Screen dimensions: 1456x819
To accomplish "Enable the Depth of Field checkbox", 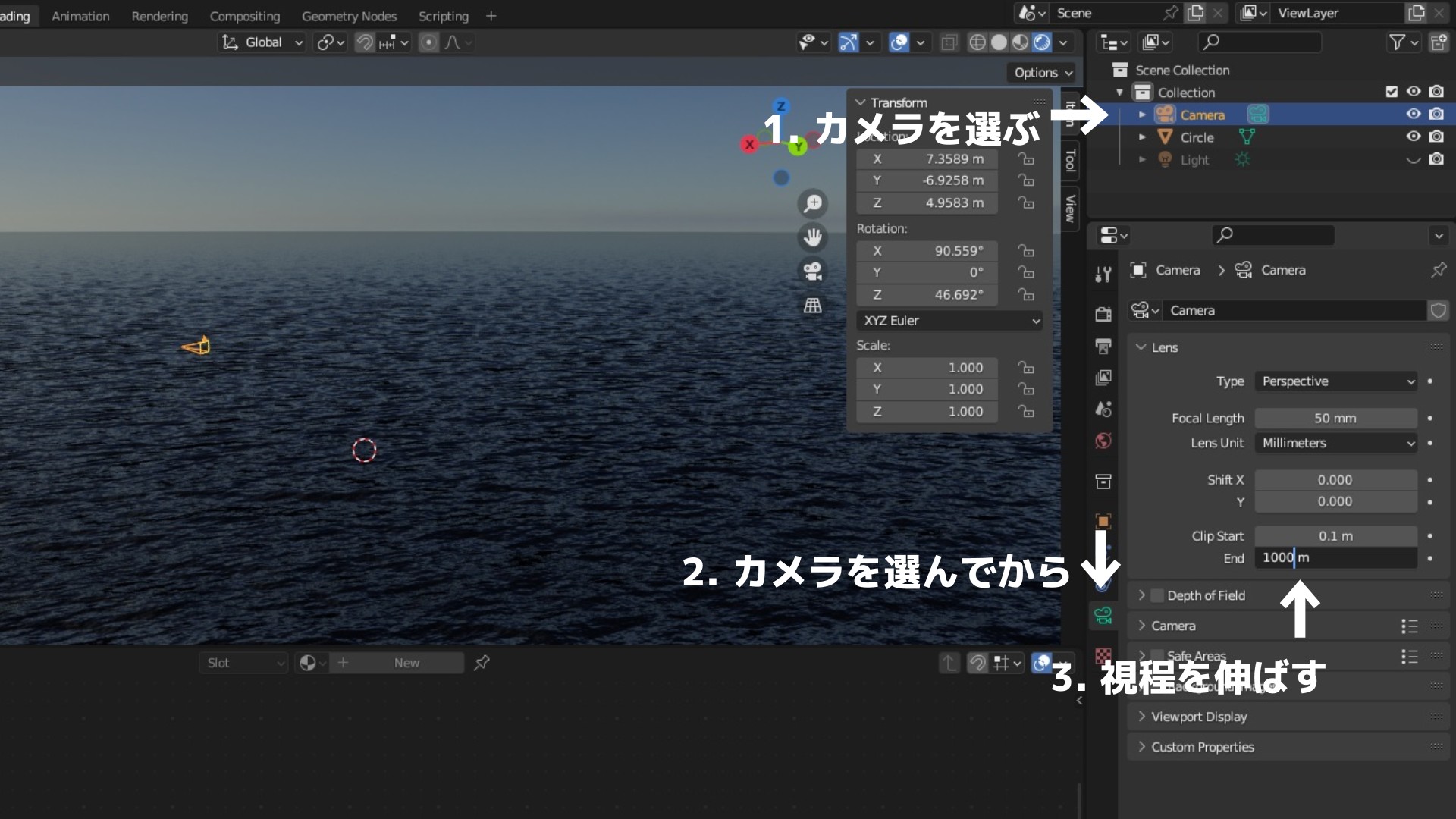I will point(1157,595).
